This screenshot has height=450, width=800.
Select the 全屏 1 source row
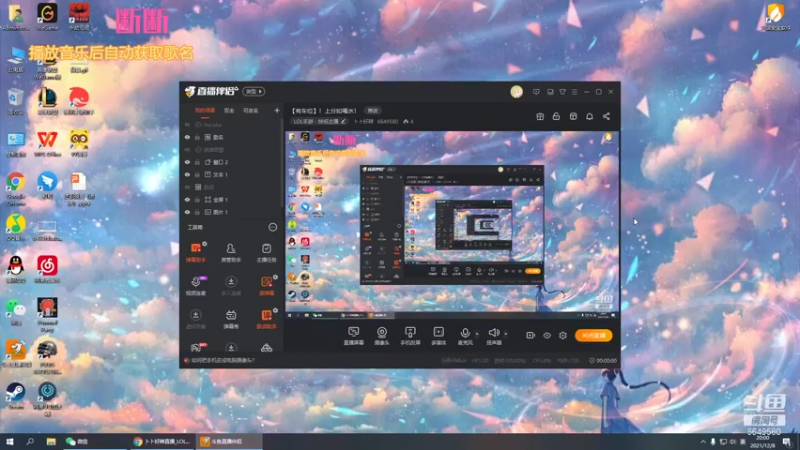232,199
